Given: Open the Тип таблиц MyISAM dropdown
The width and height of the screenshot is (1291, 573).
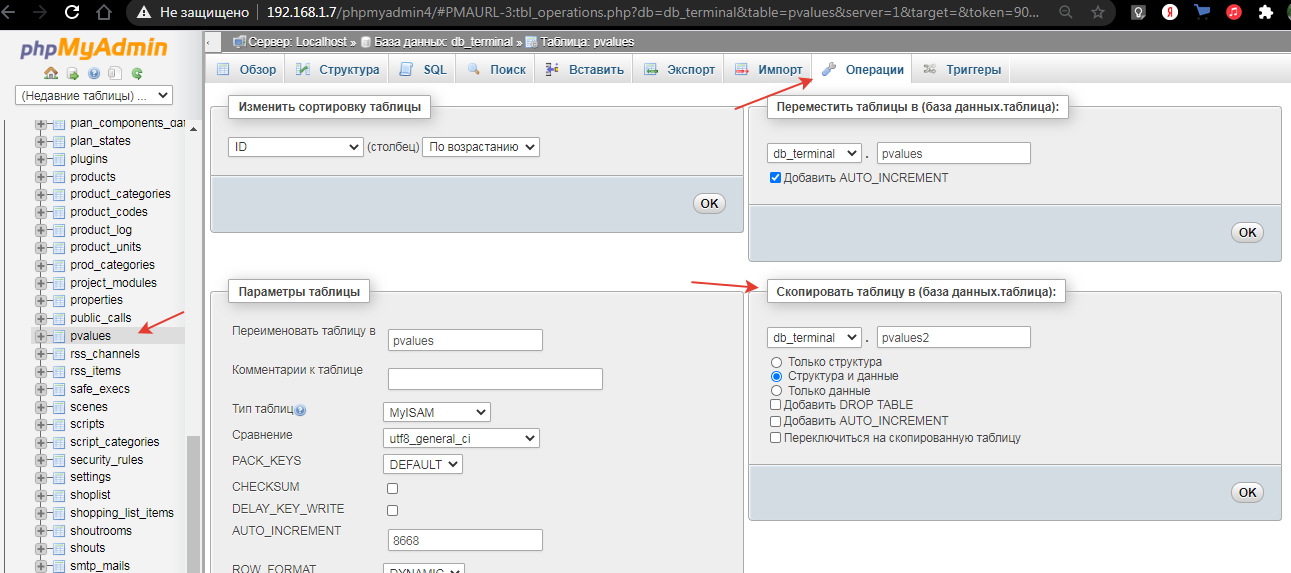Looking at the screenshot, I should click(437, 412).
